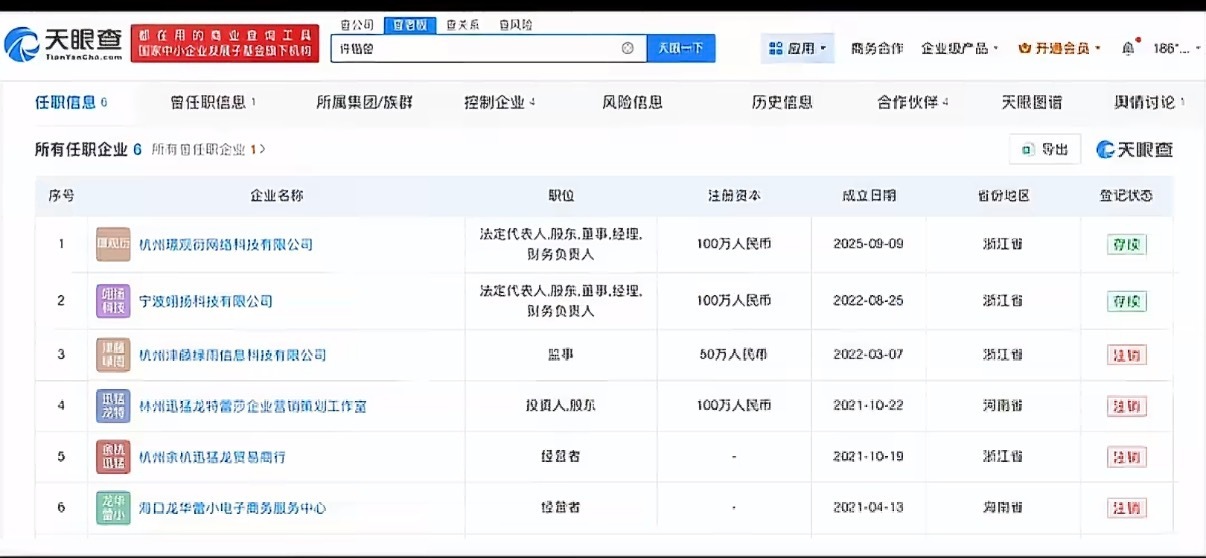1206x558 pixels.
Task: Switch to the 查风险 search tab
Action: [x=514, y=25]
